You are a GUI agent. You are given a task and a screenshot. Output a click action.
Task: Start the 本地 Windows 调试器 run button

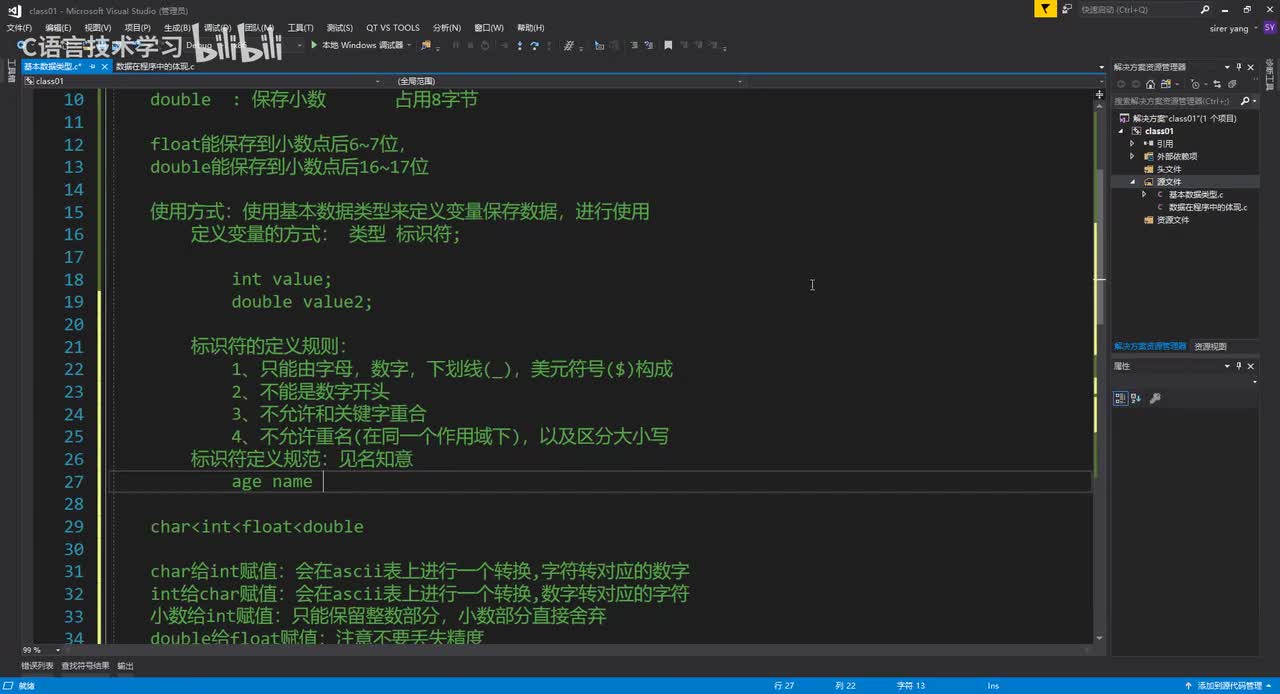[x=357, y=45]
